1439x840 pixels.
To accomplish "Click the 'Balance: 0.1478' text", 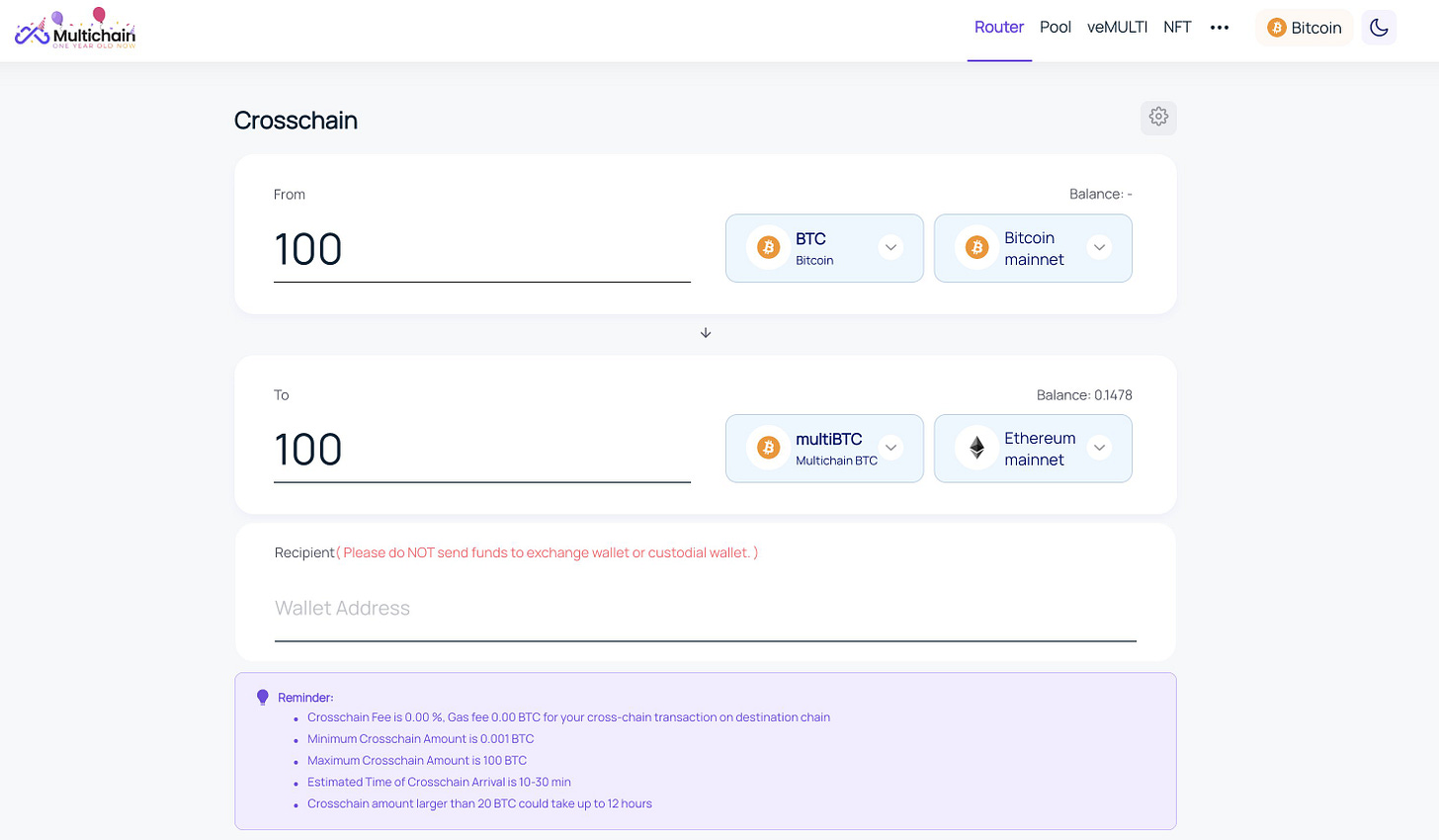I will pyautogui.click(x=1084, y=395).
